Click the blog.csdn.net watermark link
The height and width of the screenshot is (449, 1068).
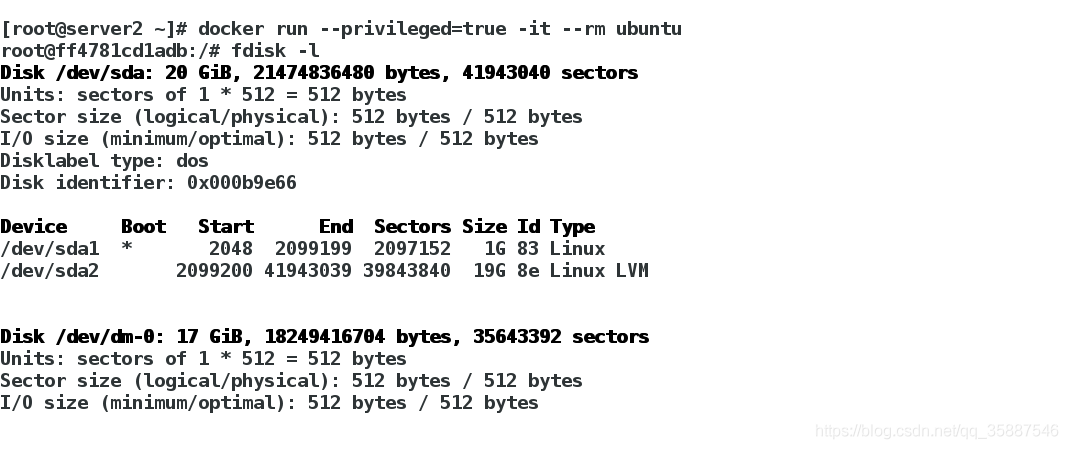pyautogui.click(x=937, y=431)
